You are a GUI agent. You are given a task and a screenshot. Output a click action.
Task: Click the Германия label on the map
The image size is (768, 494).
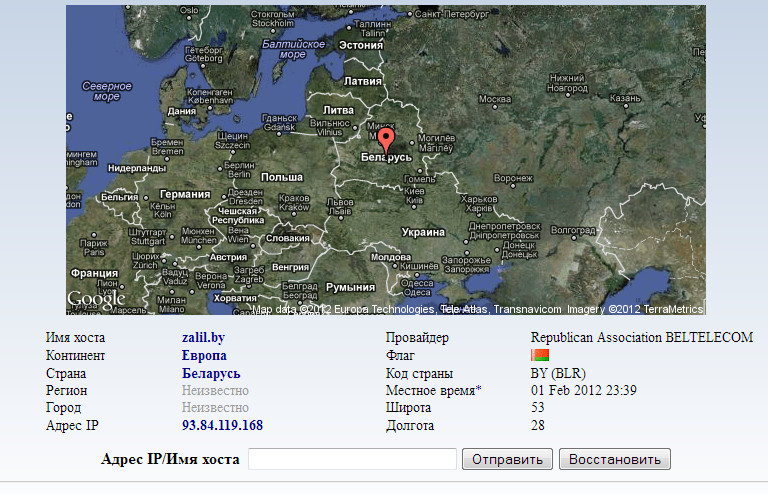185,194
